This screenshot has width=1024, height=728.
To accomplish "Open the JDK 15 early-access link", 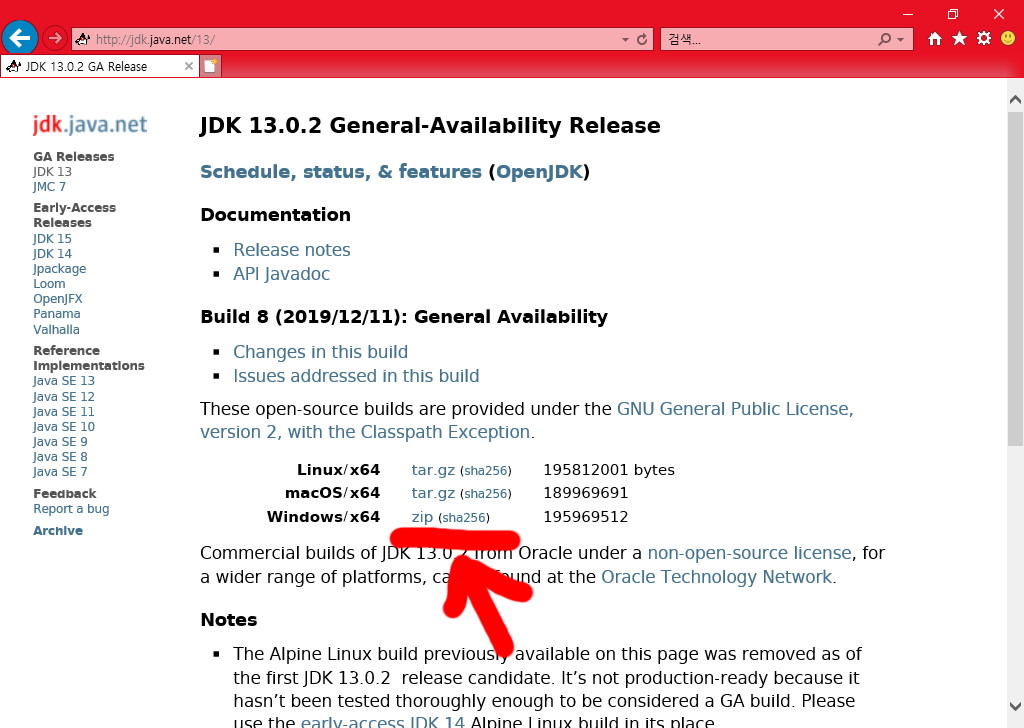I will pyautogui.click(x=52, y=238).
